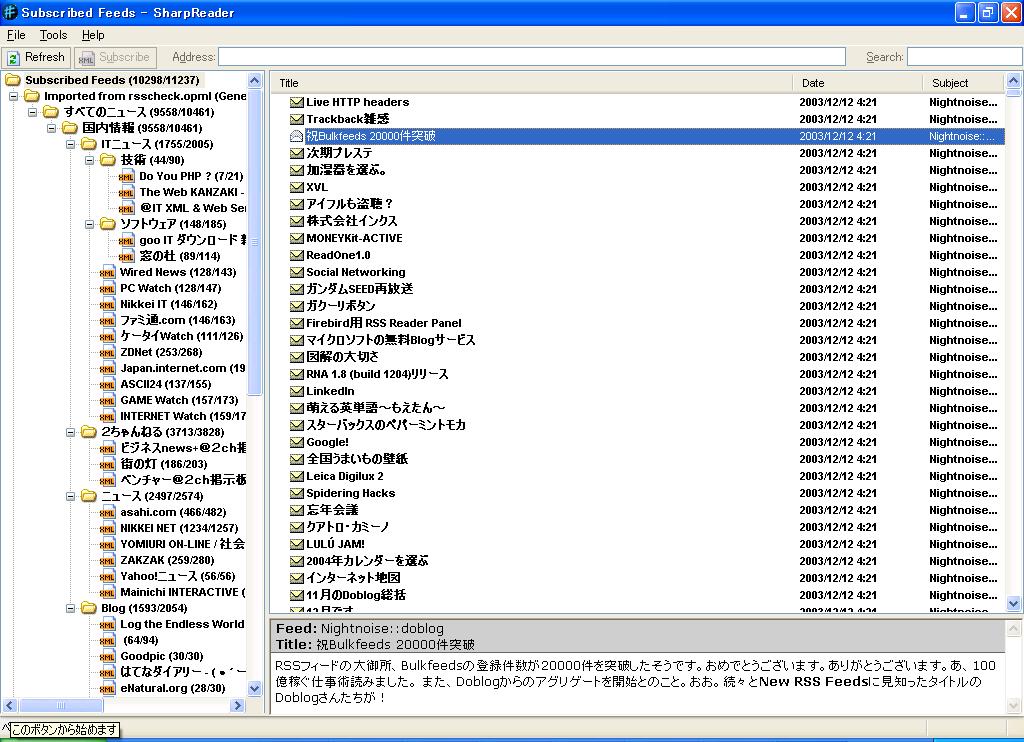The height and width of the screenshot is (742, 1024).
Task: Select the Yahoo!ニュース (56/56) feed
Action: coord(178,576)
